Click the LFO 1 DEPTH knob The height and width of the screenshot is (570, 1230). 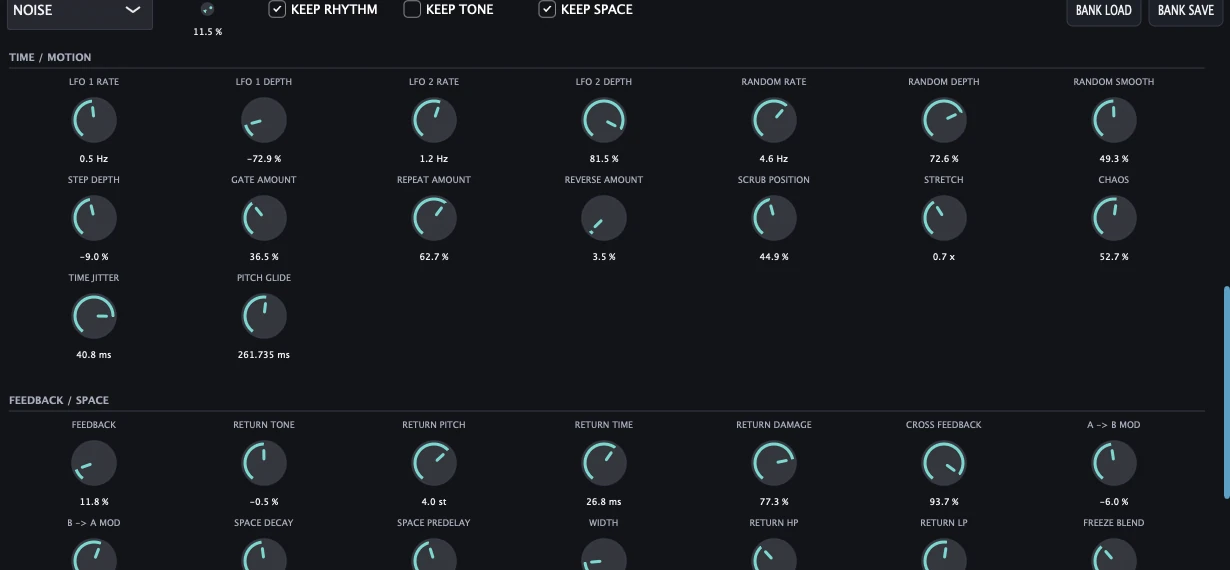[264, 120]
